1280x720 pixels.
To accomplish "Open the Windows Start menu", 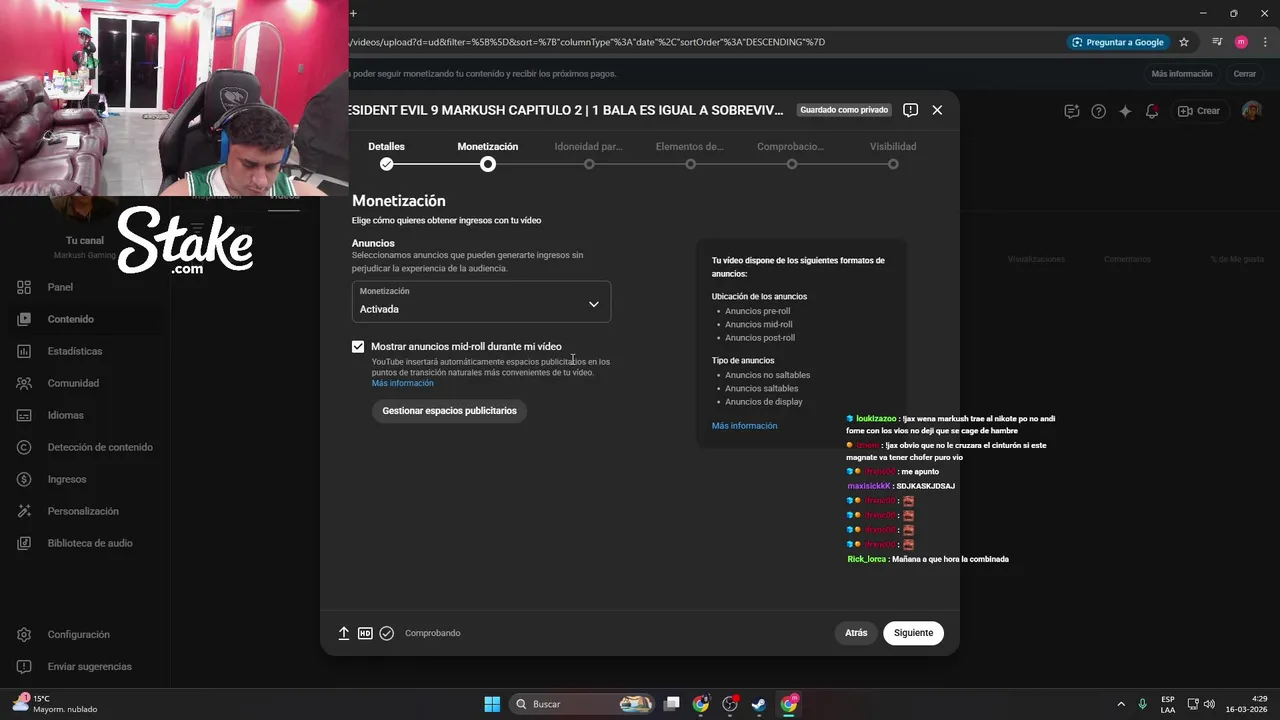I will point(492,704).
